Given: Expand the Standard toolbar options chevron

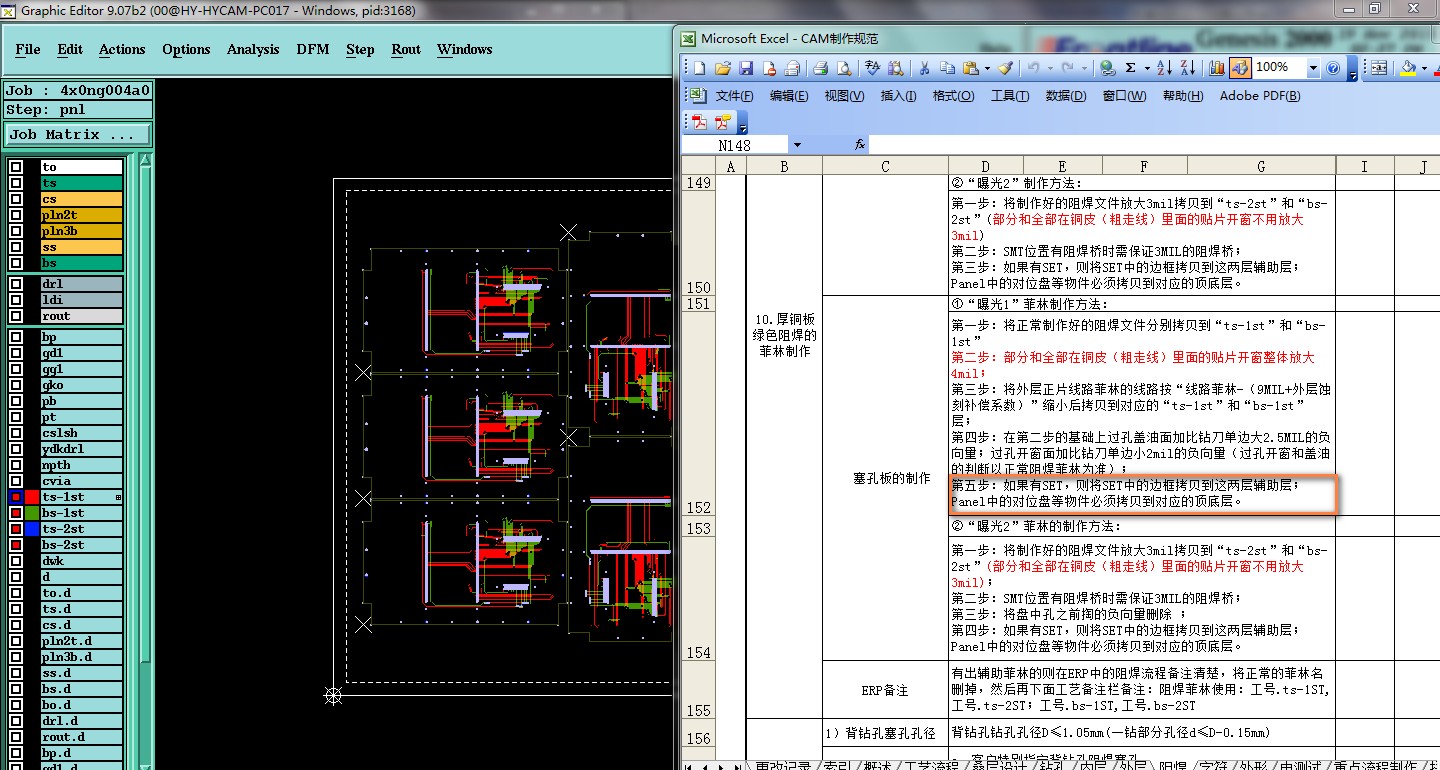Looking at the screenshot, I should click(1352, 70).
